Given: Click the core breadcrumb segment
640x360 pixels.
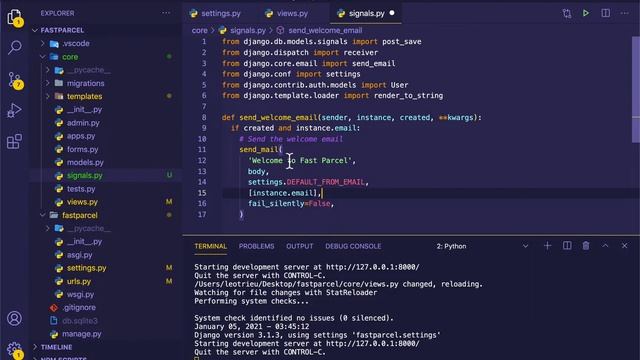Looking at the screenshot, I should [200, 30].
